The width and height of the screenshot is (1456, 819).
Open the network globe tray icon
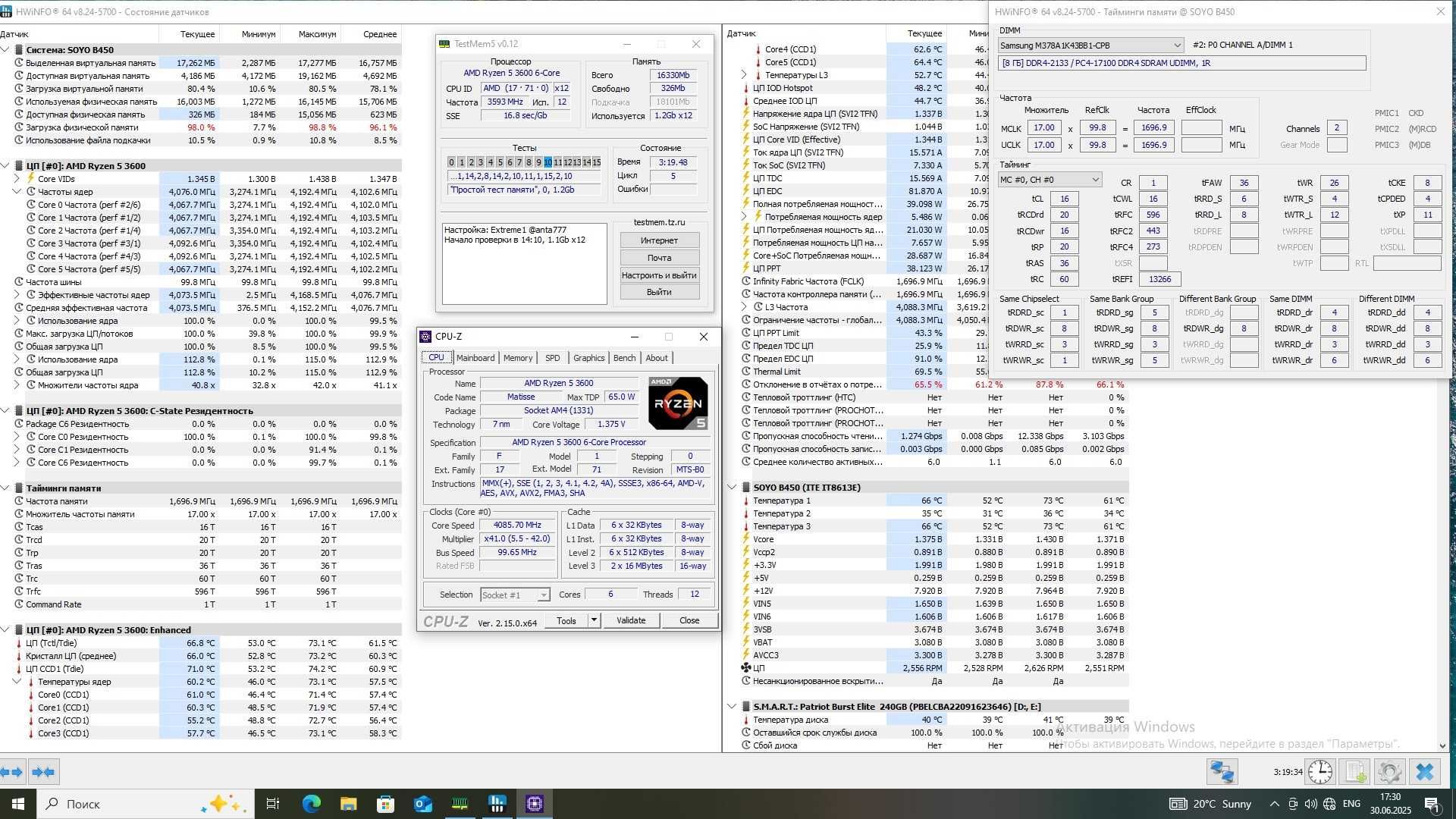tap(1329, 804)
